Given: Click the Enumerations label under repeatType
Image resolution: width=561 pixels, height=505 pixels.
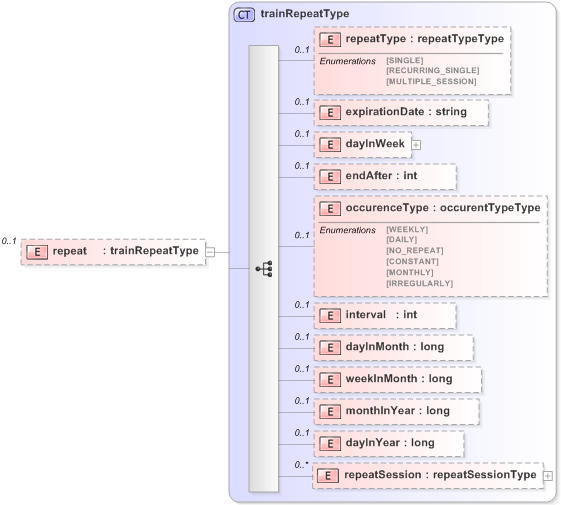Looking at the screenshot, I should click(347, 61).
